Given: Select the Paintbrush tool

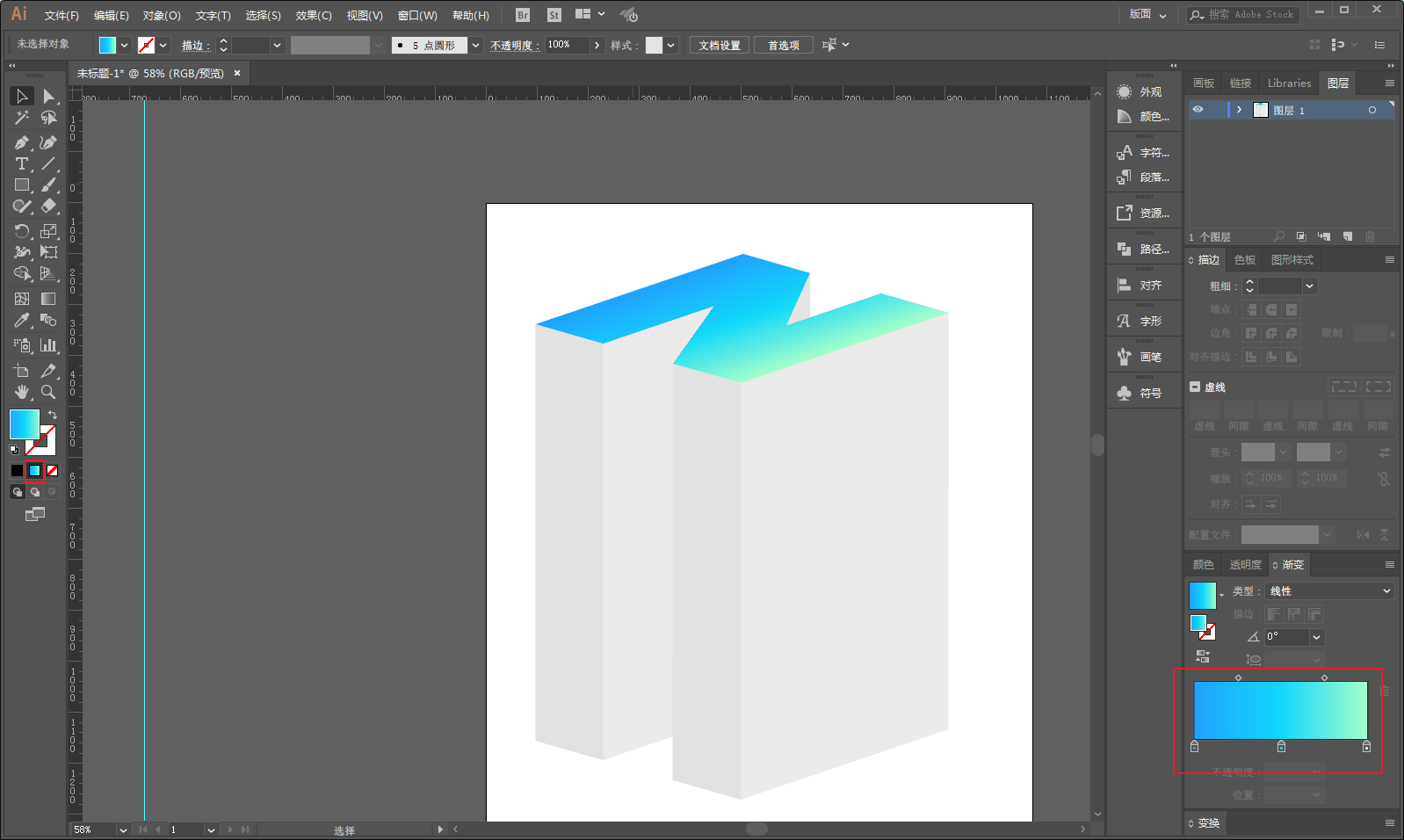Looking at the screenshot, I should click(48, 185).
